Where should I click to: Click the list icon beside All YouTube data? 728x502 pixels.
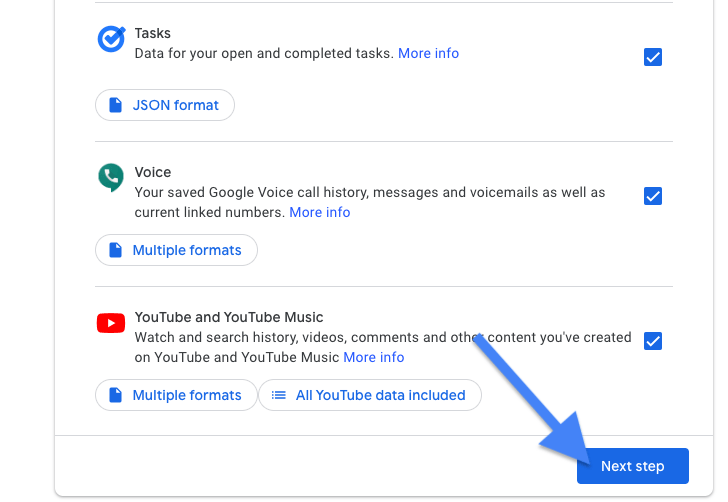click(279, 395)
